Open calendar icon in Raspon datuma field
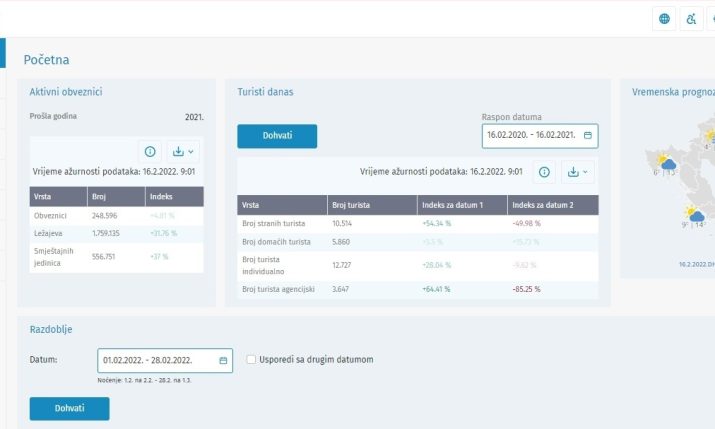This screenshot has height=429, width=715. (x=588, y=135)
